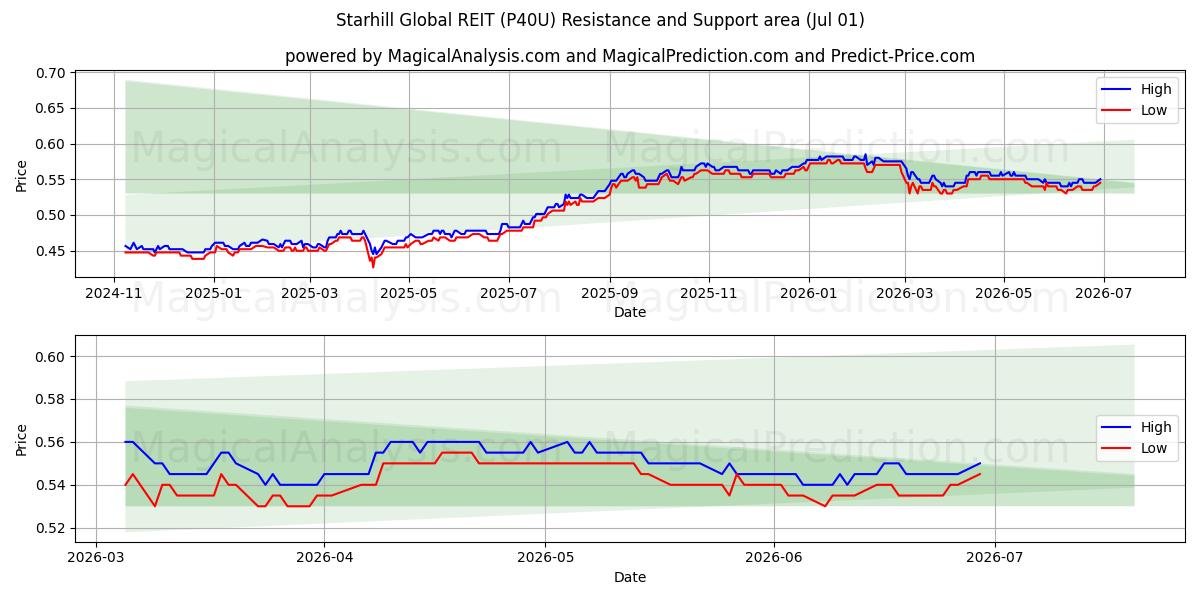This screenshot has height=600, width=1200.
Task: Click the 2025-11 tick label on top chart
Action: coord(709,293)
